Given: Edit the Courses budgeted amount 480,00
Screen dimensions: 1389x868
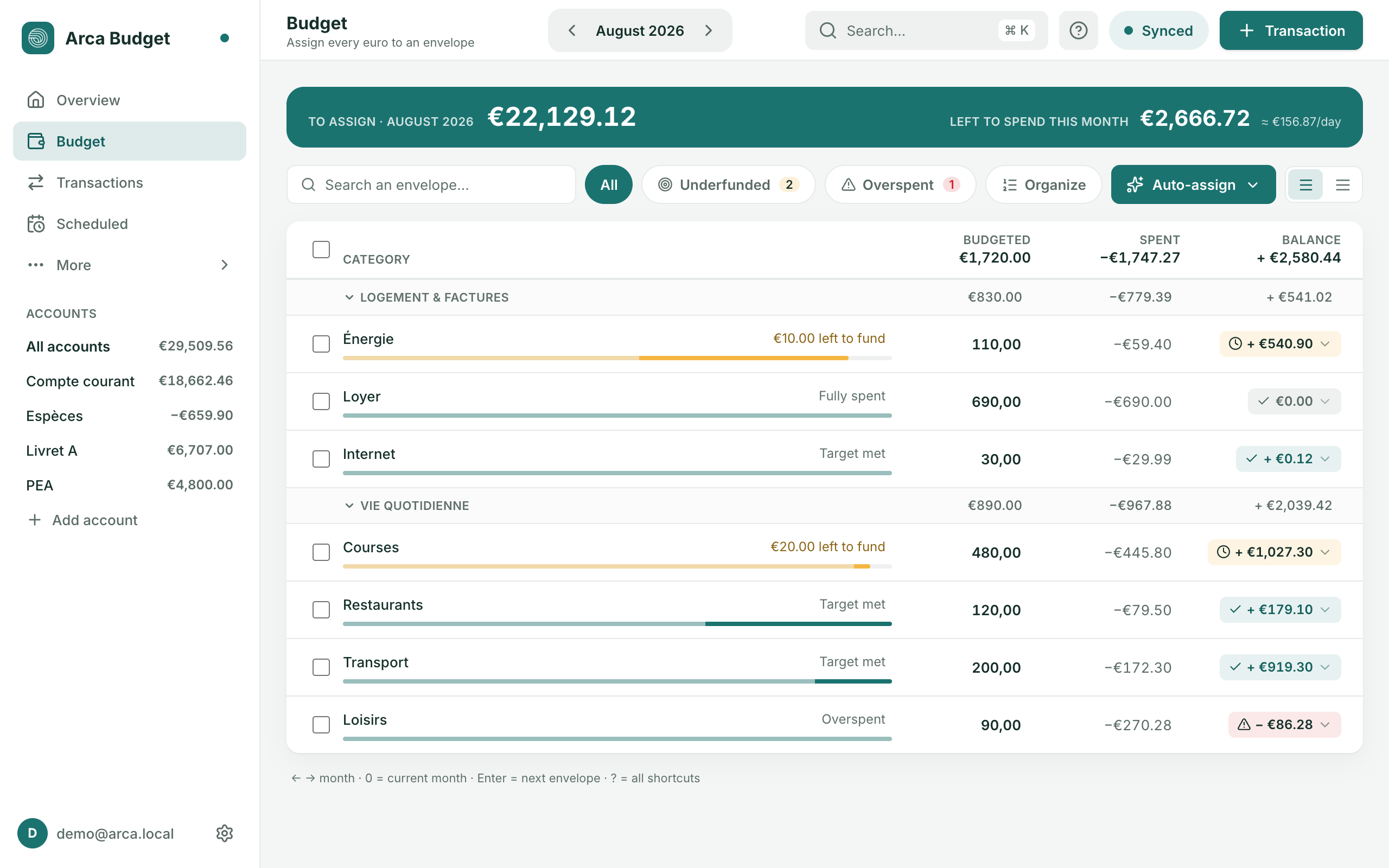Looking at the screenshot, I should (996, 552).
